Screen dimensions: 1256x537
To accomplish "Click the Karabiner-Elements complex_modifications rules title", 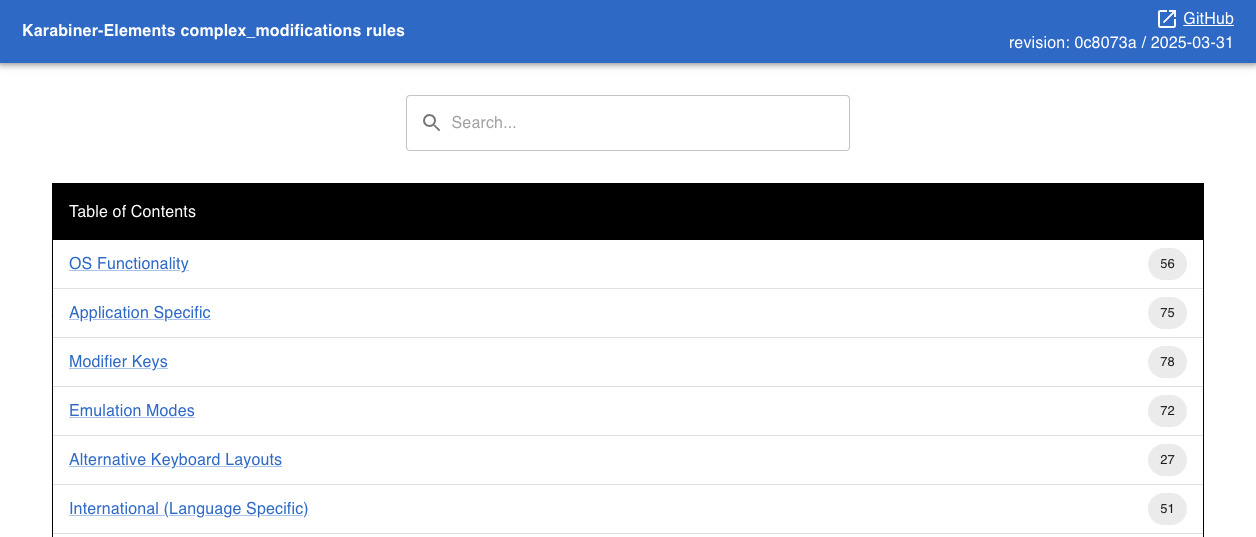I will pos(213,31).
